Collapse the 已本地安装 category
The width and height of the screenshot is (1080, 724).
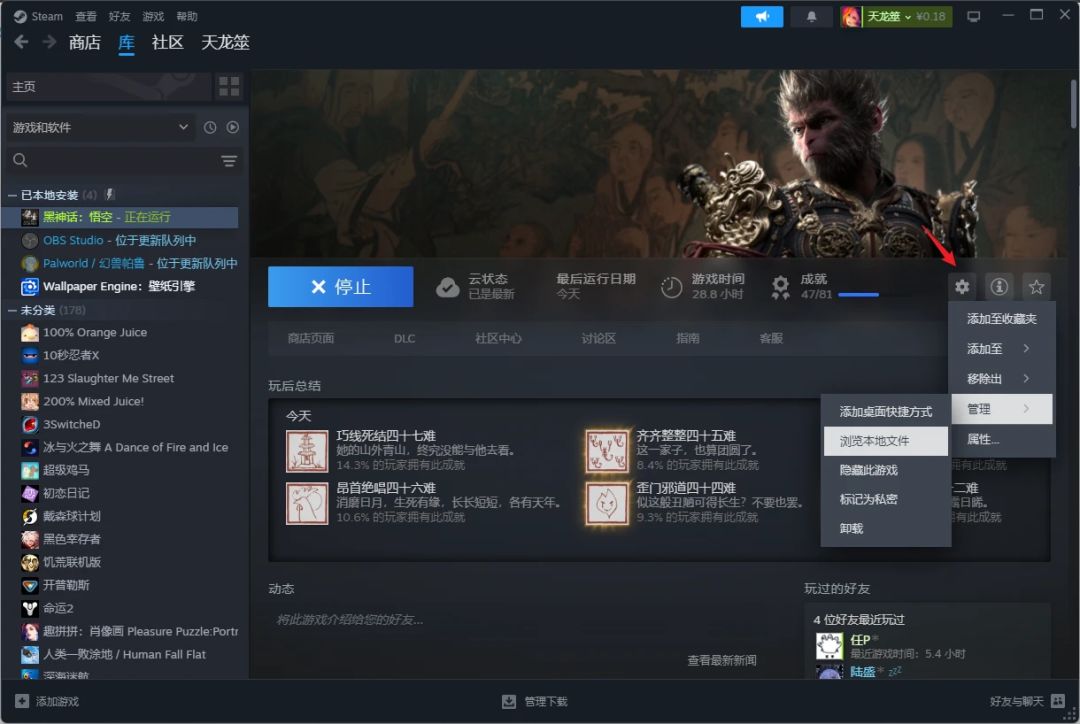coord(12,196)
